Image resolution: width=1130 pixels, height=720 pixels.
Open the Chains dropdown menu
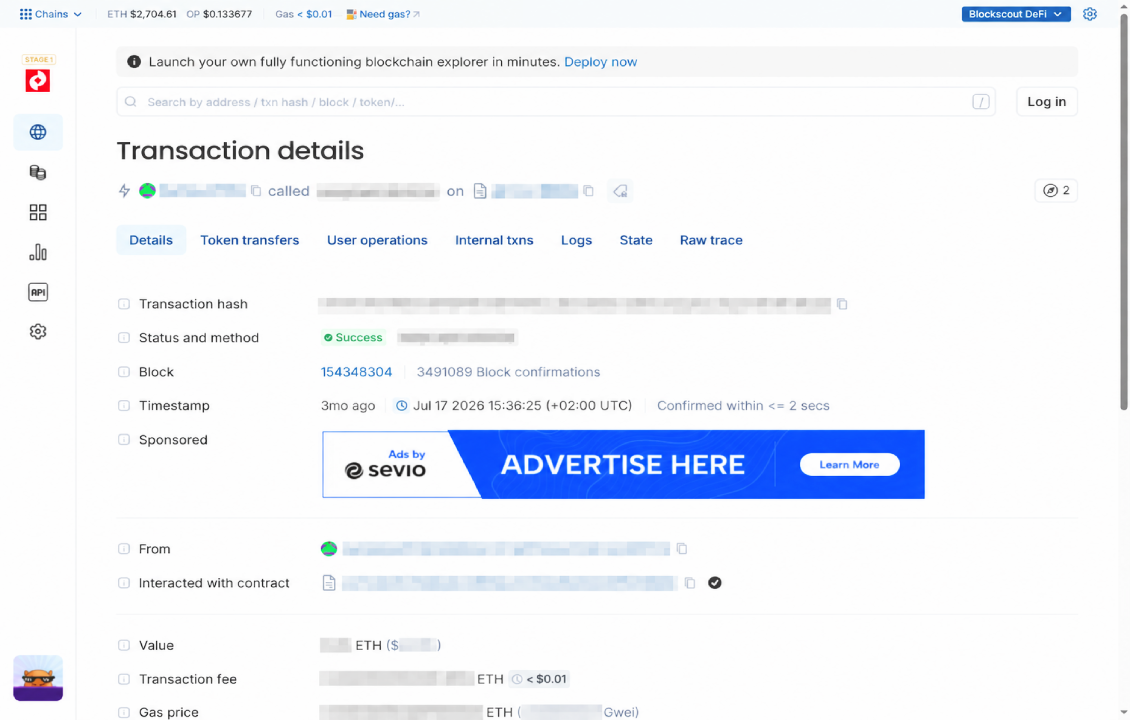[x=50, y=14]
